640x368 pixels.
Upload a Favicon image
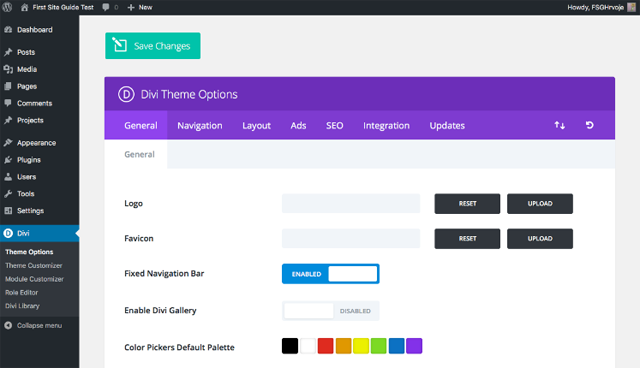click(x=540, y=239)
